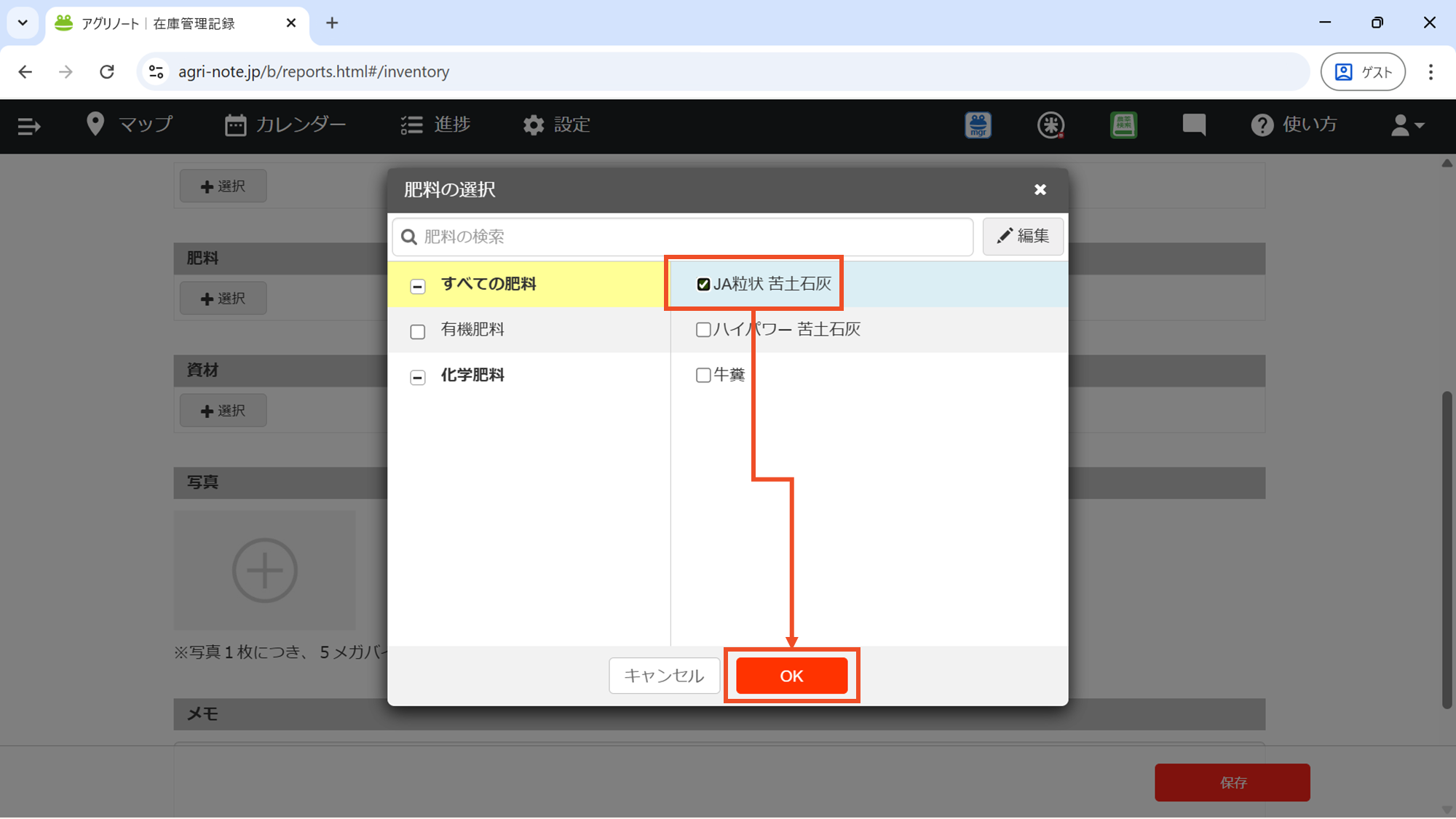Click the page vertical scrollbar thumb
The image size is (1456, 819).
point(1447,550)
